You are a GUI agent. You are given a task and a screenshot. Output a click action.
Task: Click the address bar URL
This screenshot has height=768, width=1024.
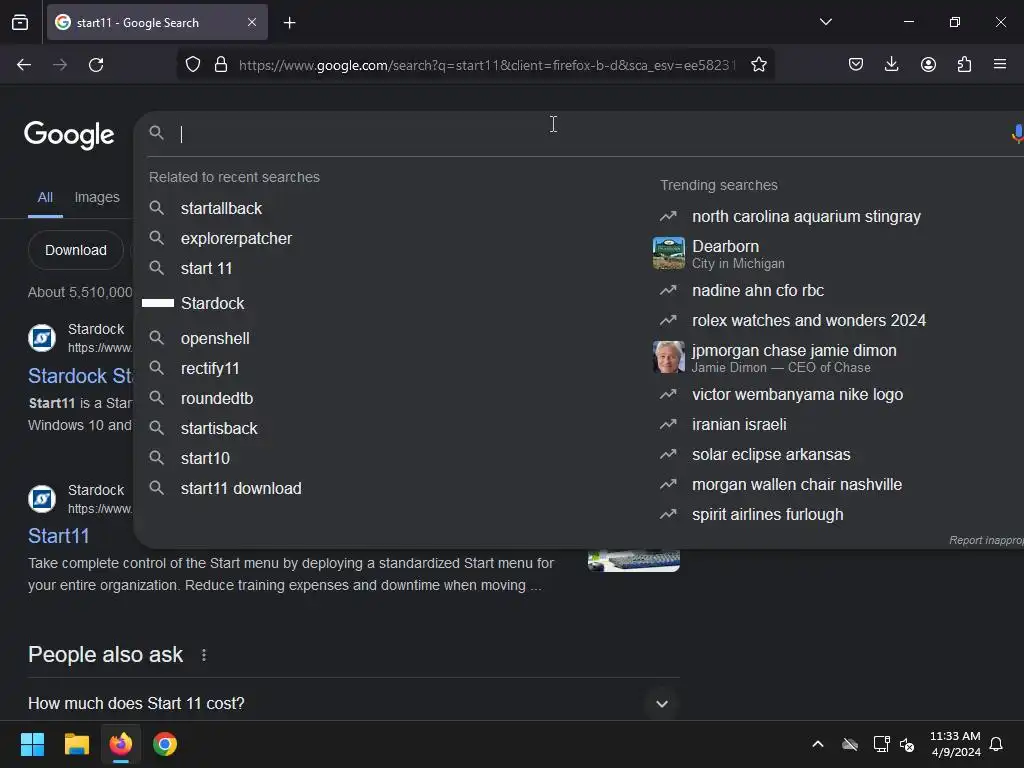tap(487, 65)
